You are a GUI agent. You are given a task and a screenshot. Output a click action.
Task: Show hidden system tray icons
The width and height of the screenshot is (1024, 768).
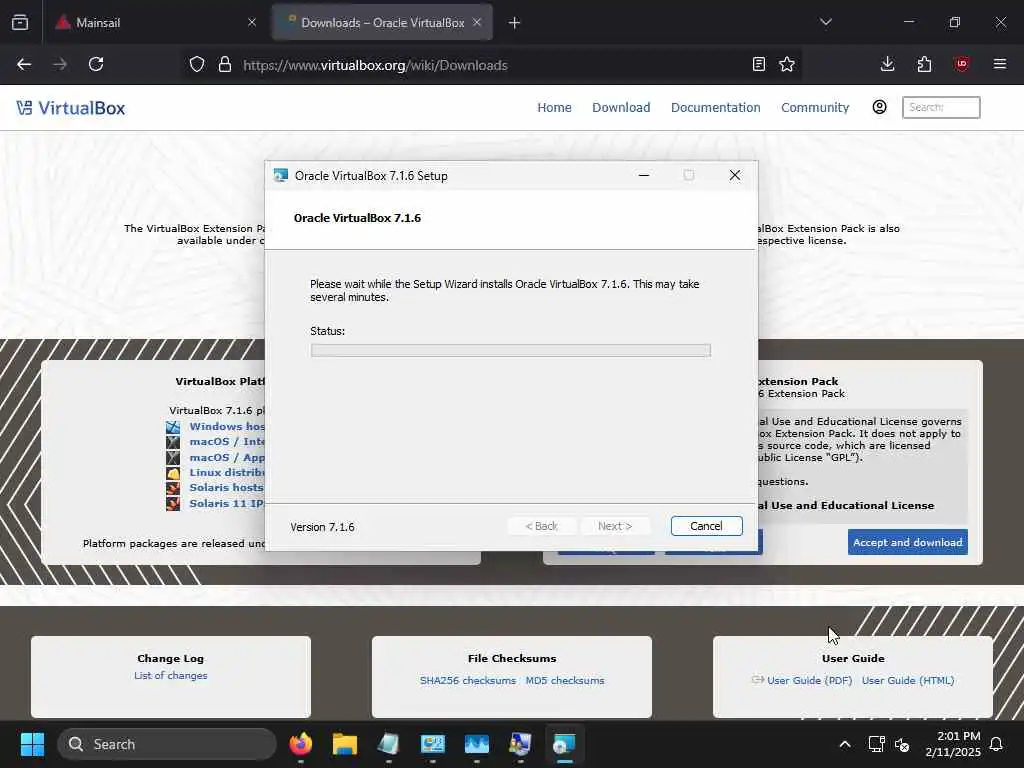tap(844, 744)
